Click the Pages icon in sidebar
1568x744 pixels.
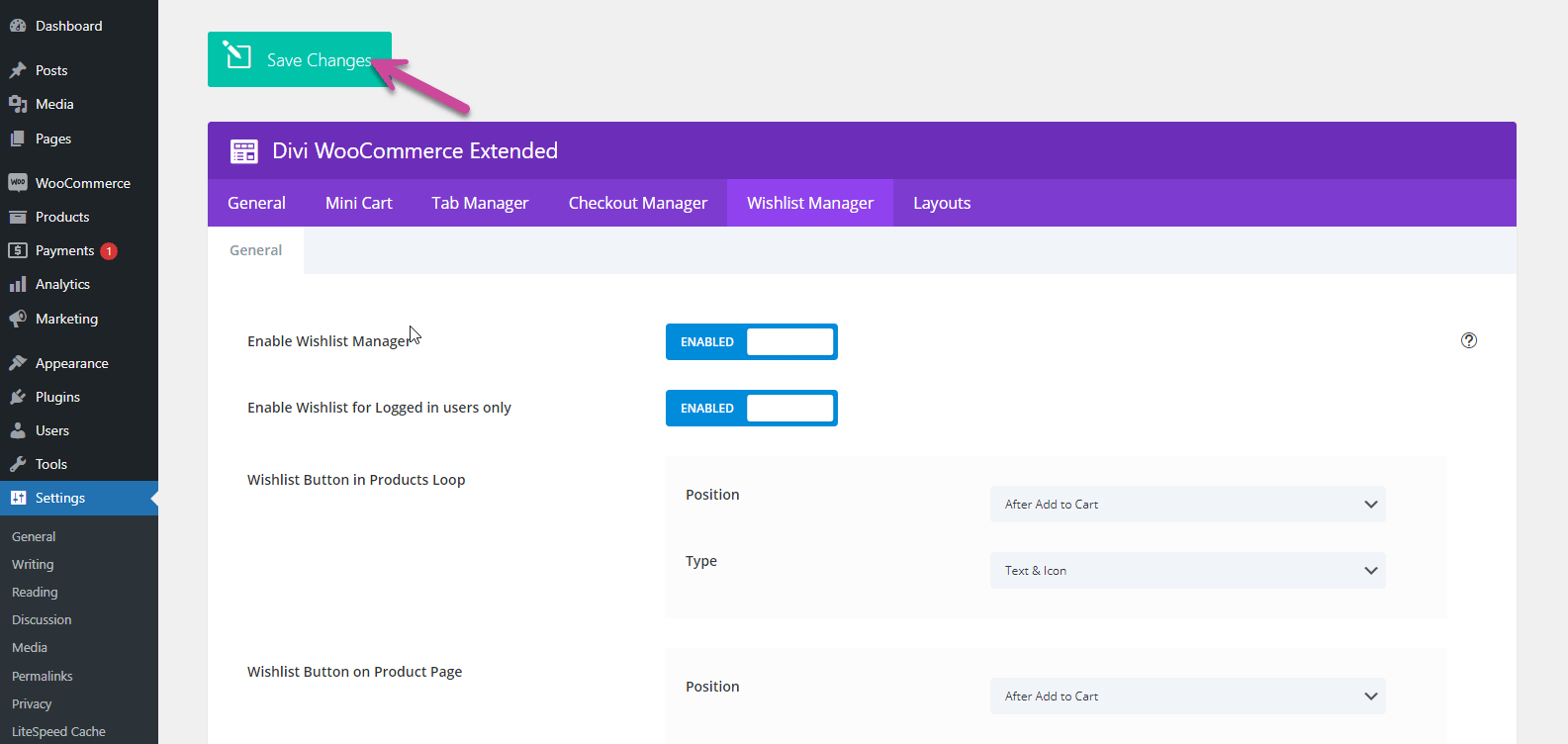(18, 139)
